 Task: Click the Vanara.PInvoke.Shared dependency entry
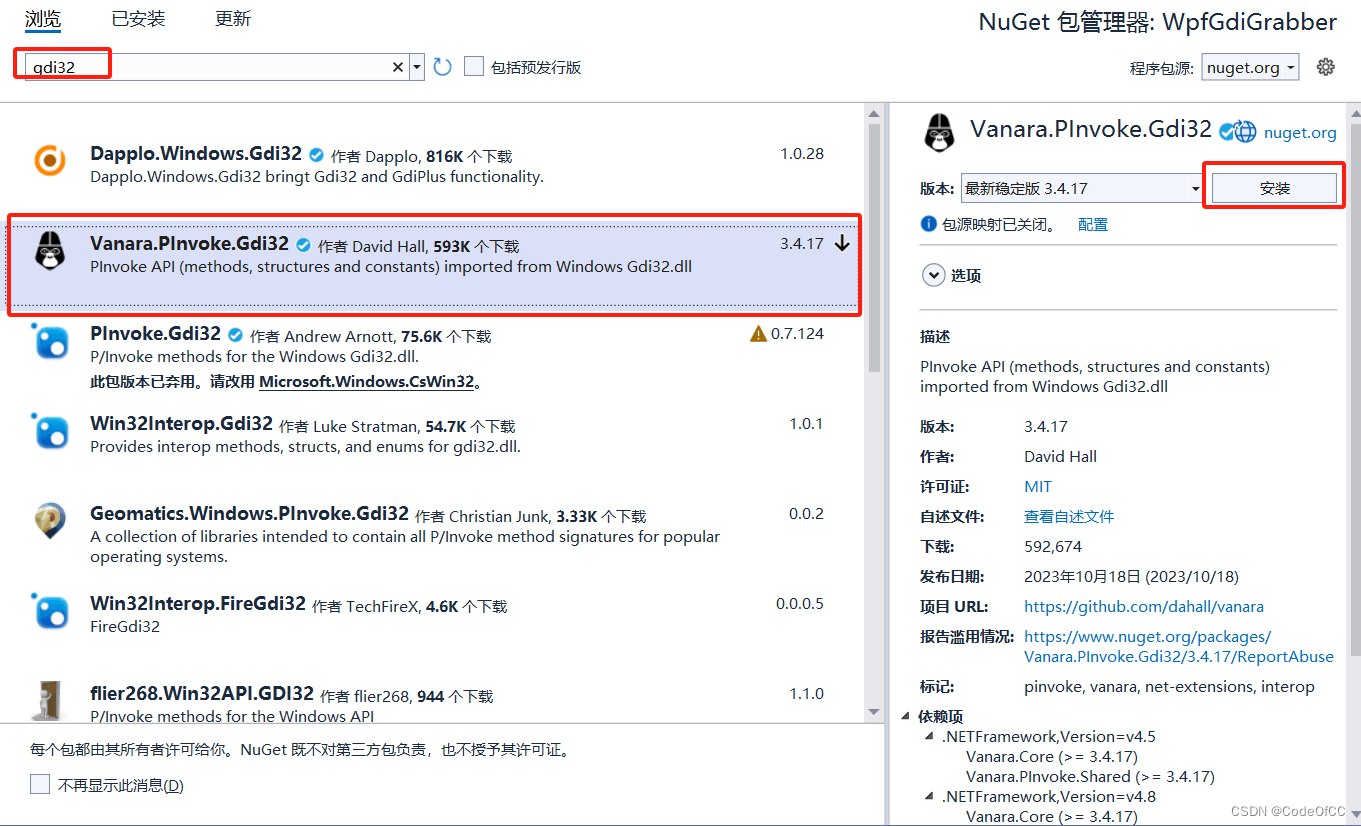coord(1090,777)
